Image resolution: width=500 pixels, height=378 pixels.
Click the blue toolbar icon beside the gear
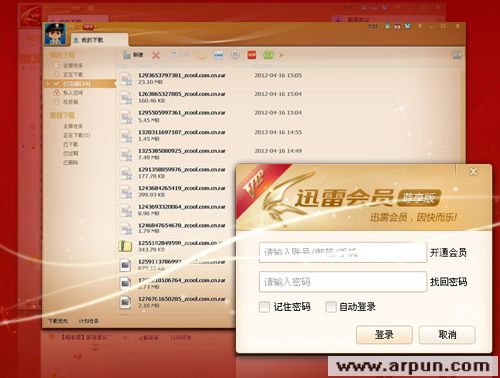[x=218, y=55]
